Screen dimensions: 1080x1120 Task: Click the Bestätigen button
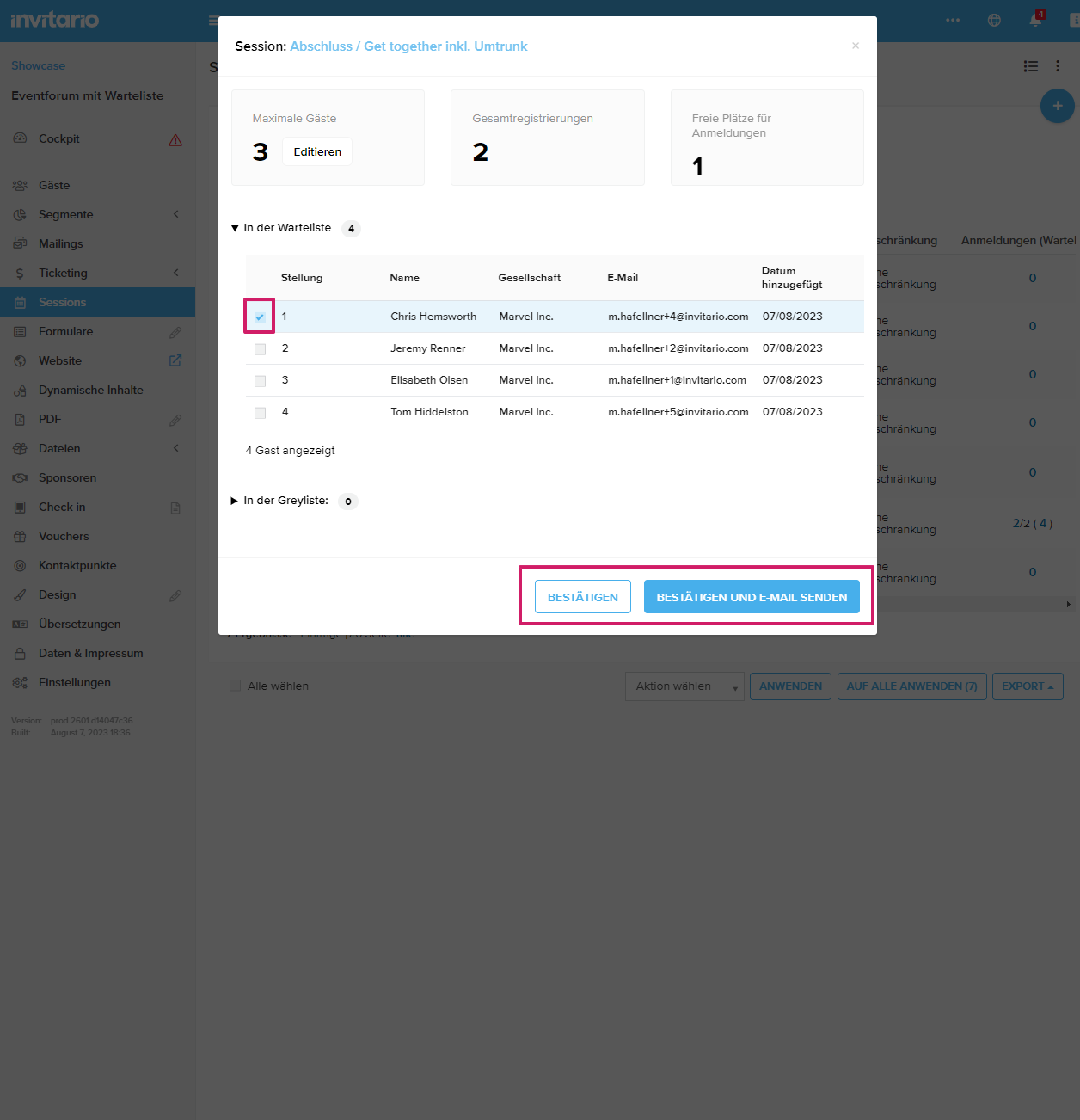pos(582,597)
